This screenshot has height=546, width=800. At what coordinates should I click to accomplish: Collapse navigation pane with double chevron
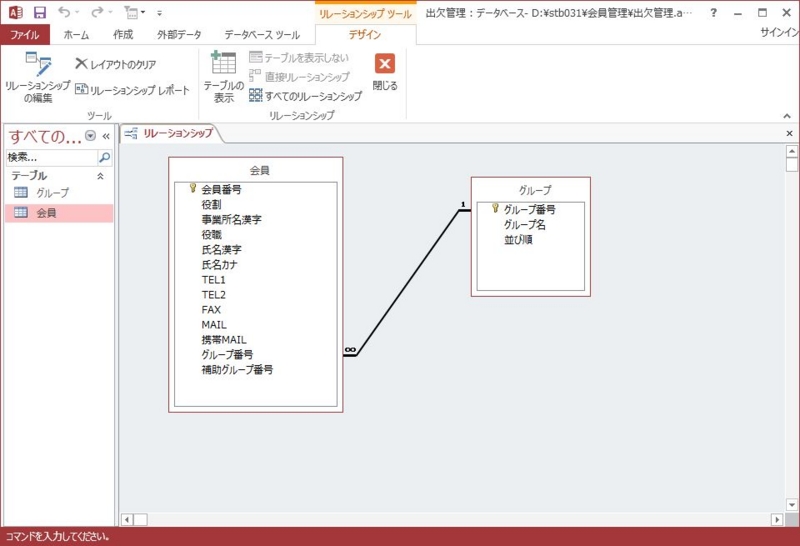point(106,136)
